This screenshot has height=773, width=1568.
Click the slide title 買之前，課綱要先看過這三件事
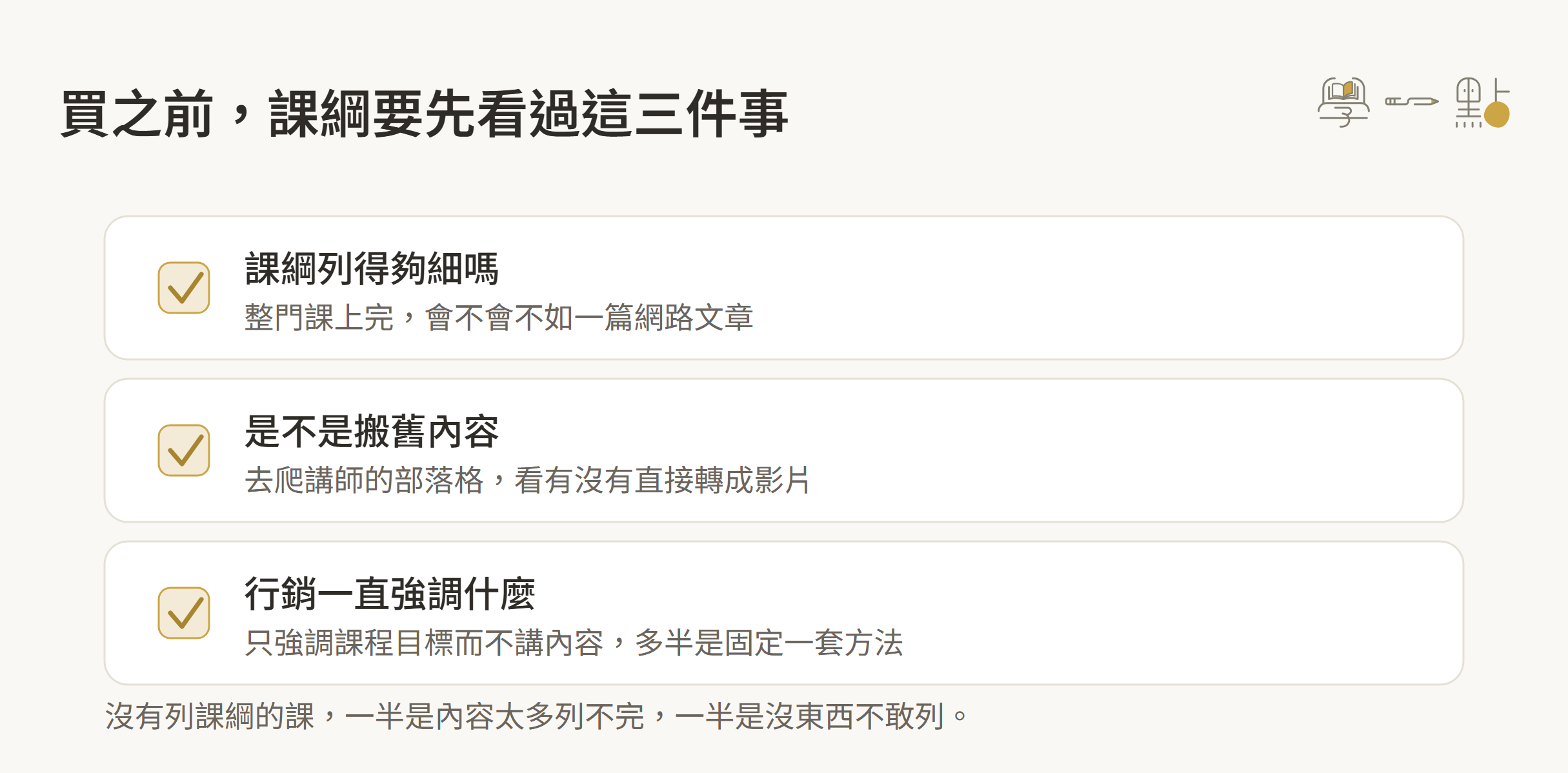tap(424, 114)
